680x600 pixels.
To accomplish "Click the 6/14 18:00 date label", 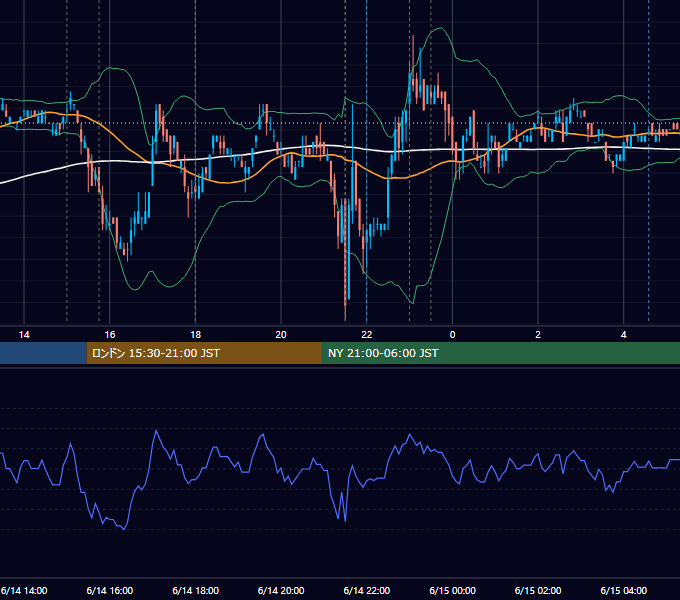I will [x=196, y=590].
